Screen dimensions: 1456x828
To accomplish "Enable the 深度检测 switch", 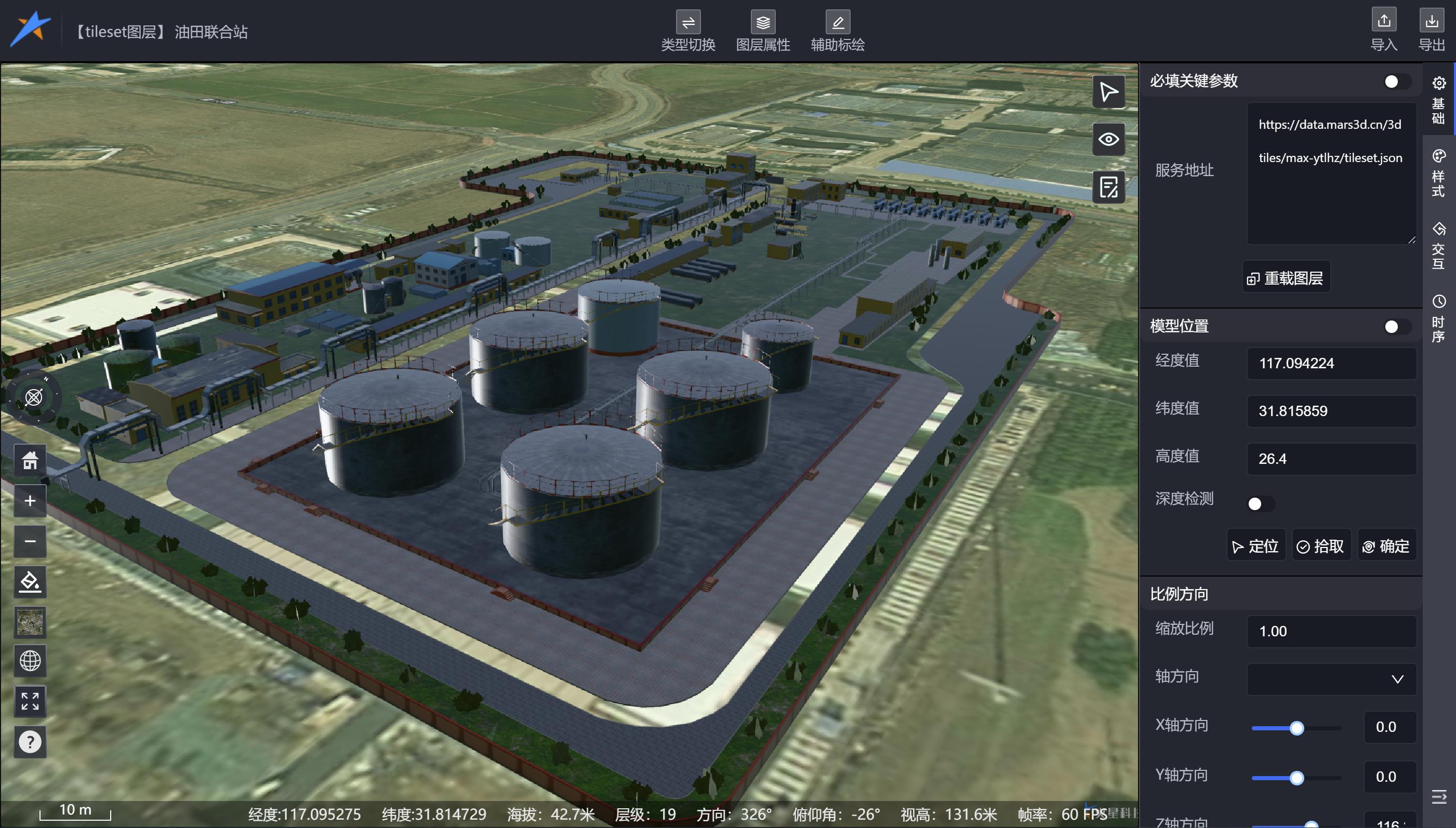I will pyautogui.click(x=1260, y=503).
